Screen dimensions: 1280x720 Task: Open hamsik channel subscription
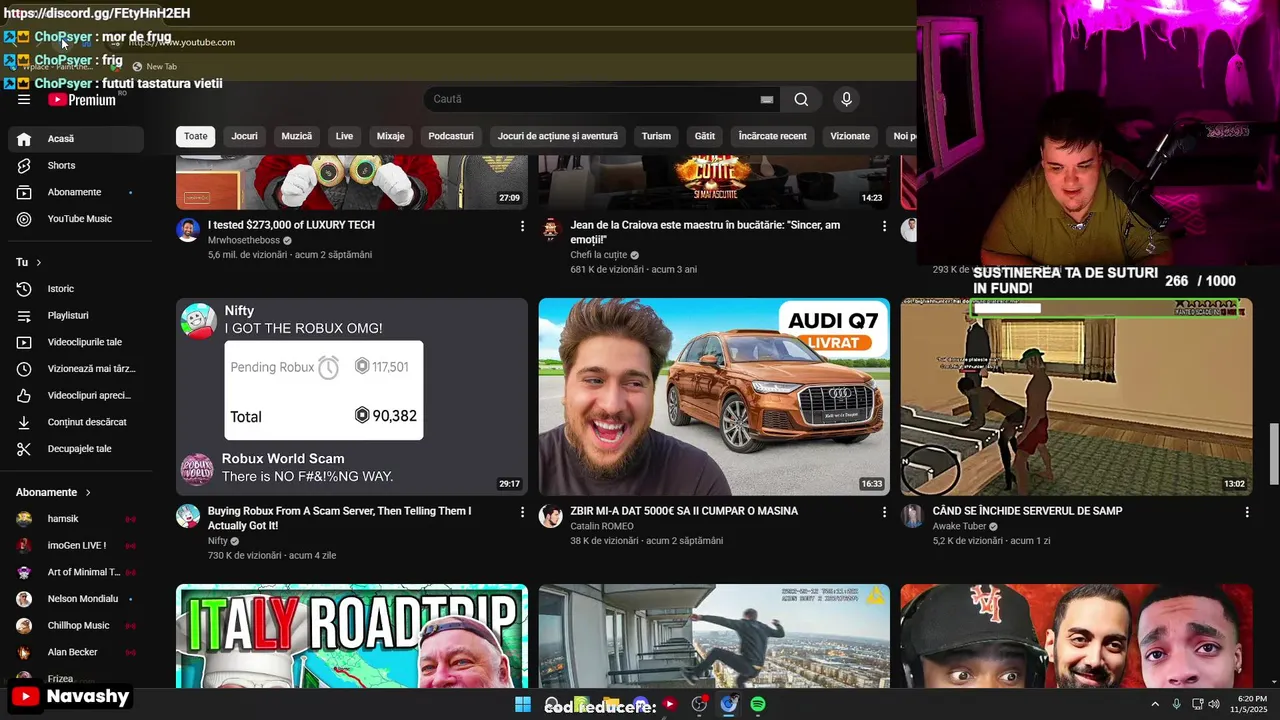[x=76, y=519]
